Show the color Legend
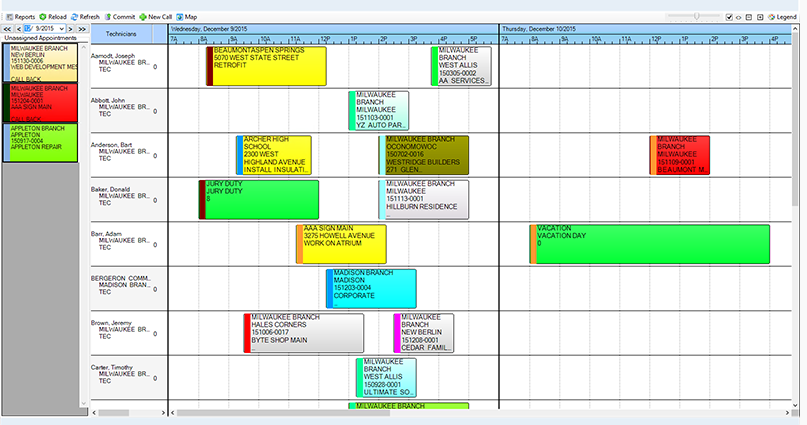 point(782,17)
